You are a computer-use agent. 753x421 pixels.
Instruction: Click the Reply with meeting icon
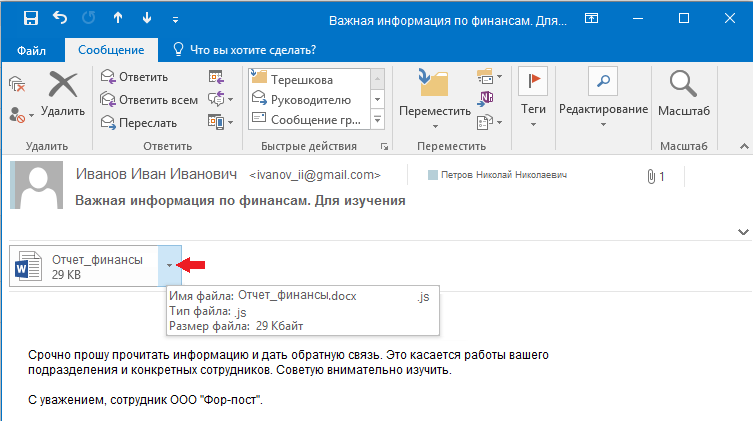pyautogui.click(x=217, y=77)
